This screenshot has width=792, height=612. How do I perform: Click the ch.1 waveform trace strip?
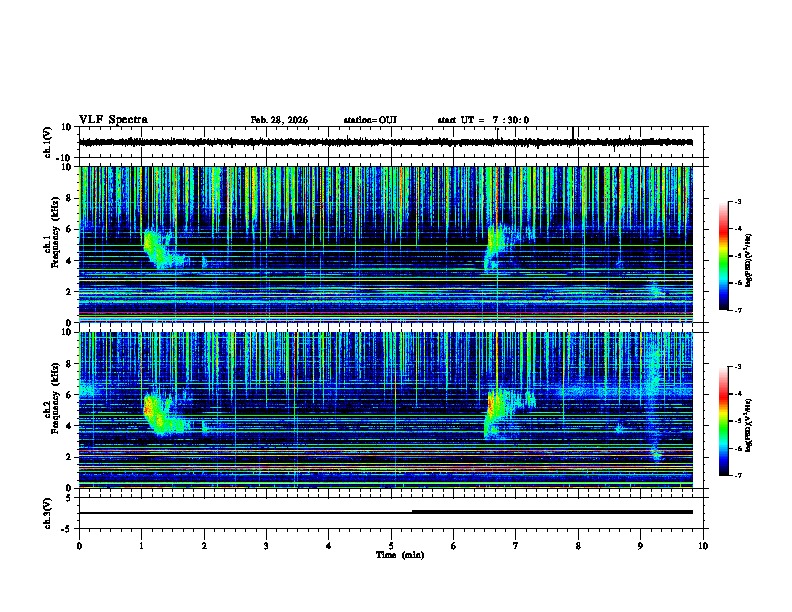click(385, 142)
